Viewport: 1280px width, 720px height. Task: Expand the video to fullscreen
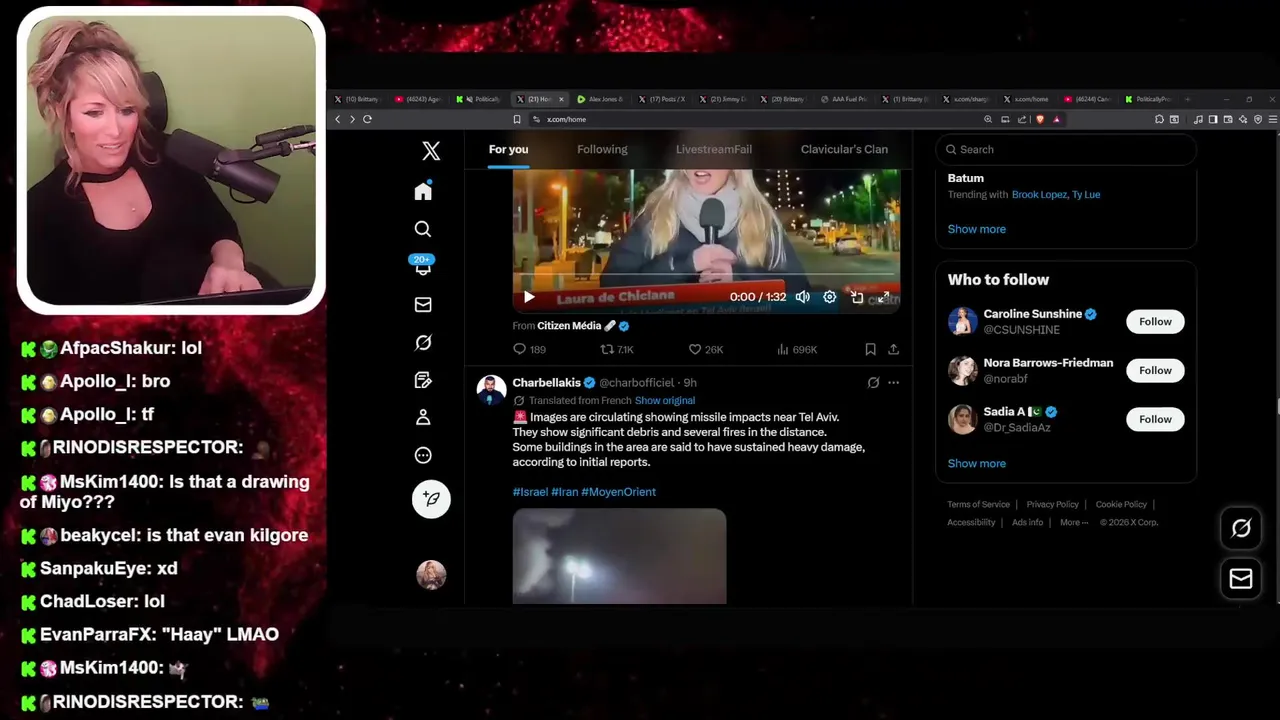883,297
